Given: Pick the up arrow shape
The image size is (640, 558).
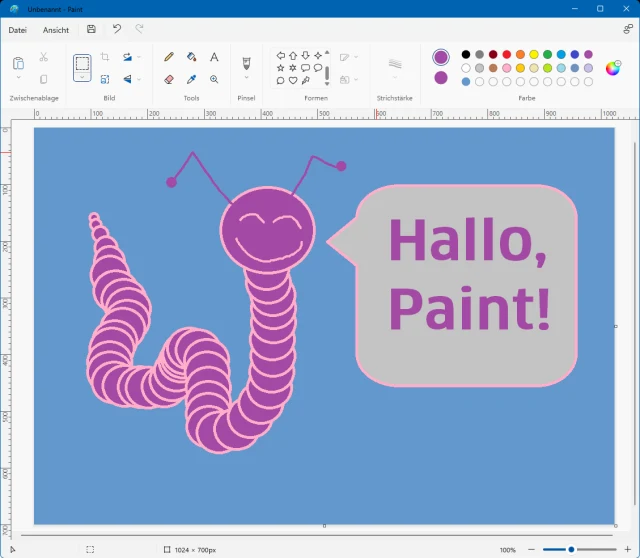Looking at the screenshot, I should click(293, 56).
